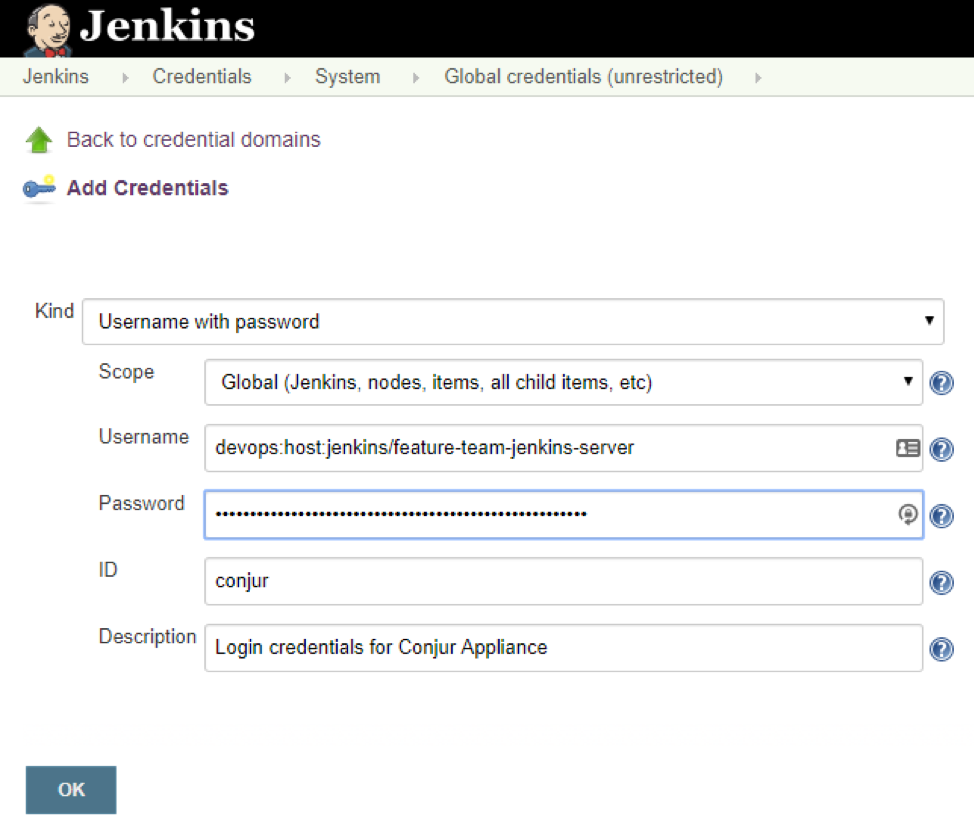Focus the Password input field
Screen dimensions: 974x824
coord(563,514)
